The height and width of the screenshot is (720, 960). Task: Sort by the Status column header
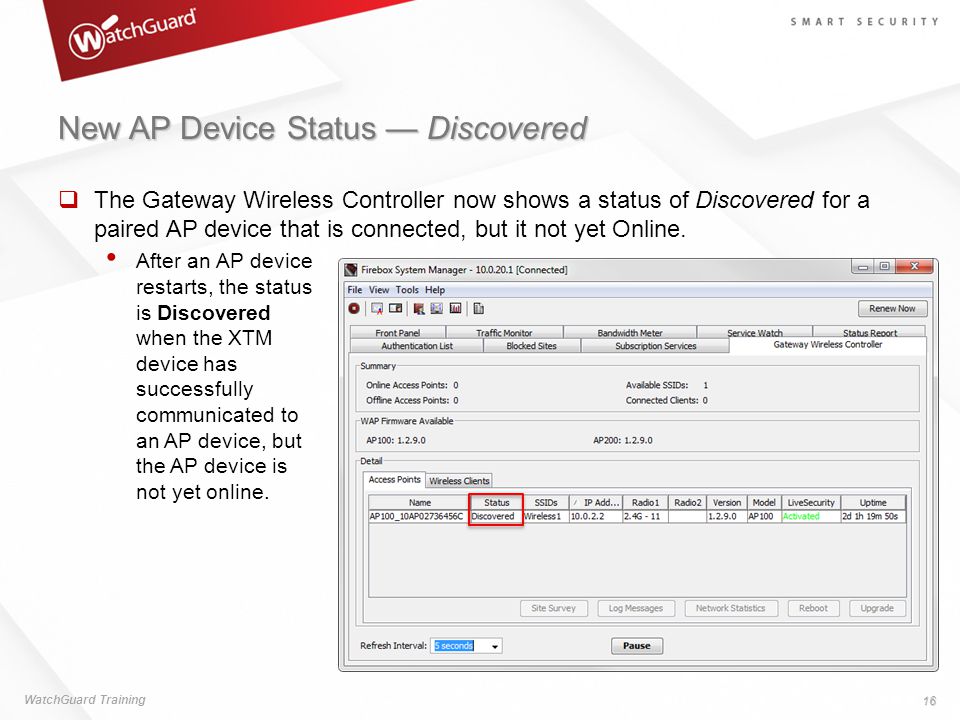click(497, 503)
